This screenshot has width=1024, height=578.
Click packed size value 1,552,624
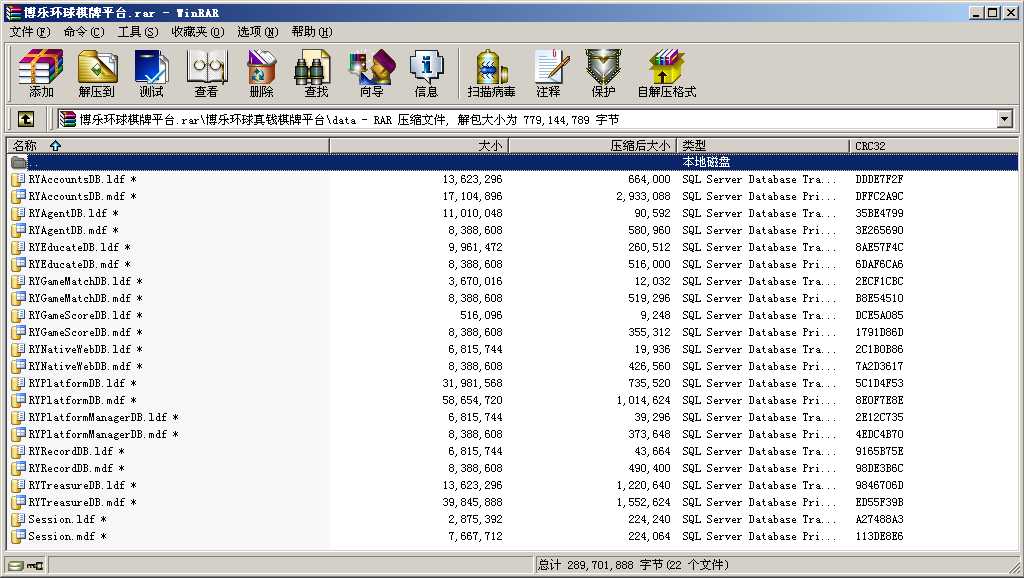tap(643, 502)
